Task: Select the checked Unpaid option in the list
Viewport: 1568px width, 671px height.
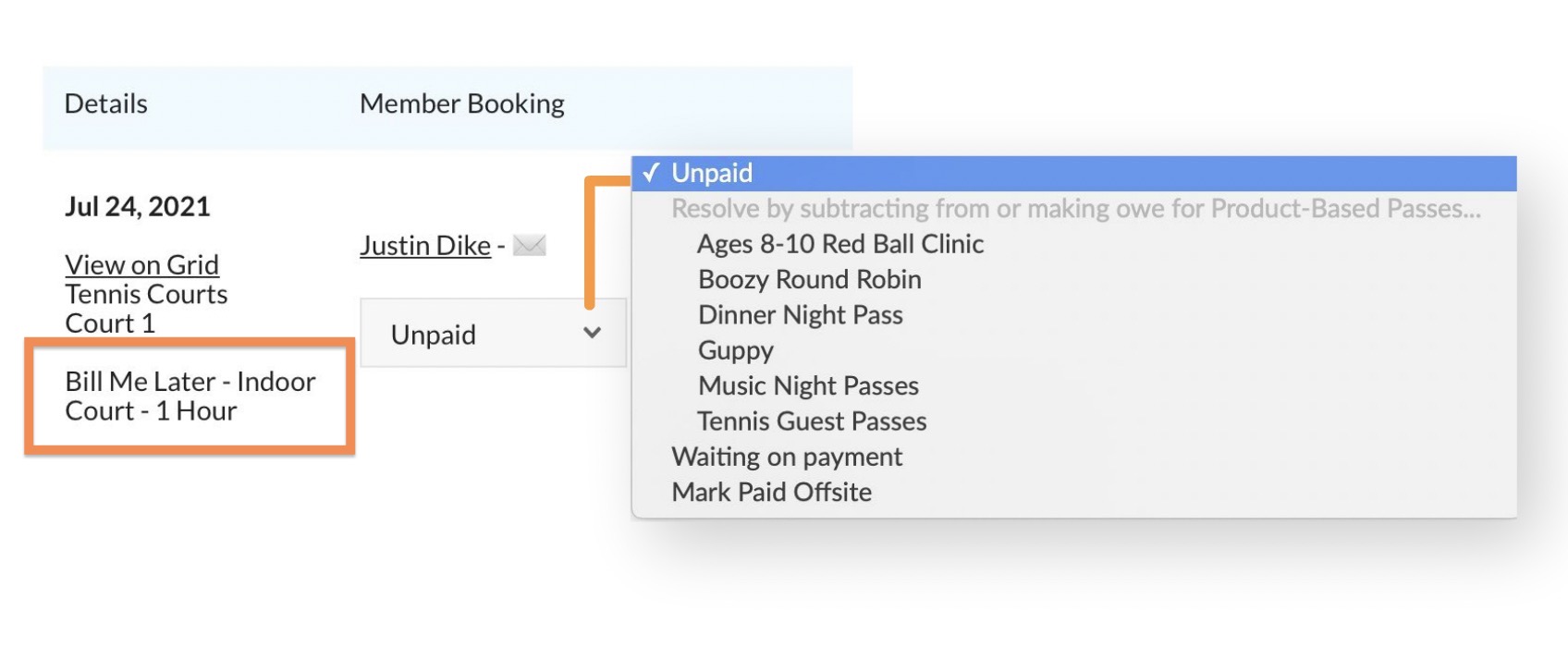Action: [712, 174]
